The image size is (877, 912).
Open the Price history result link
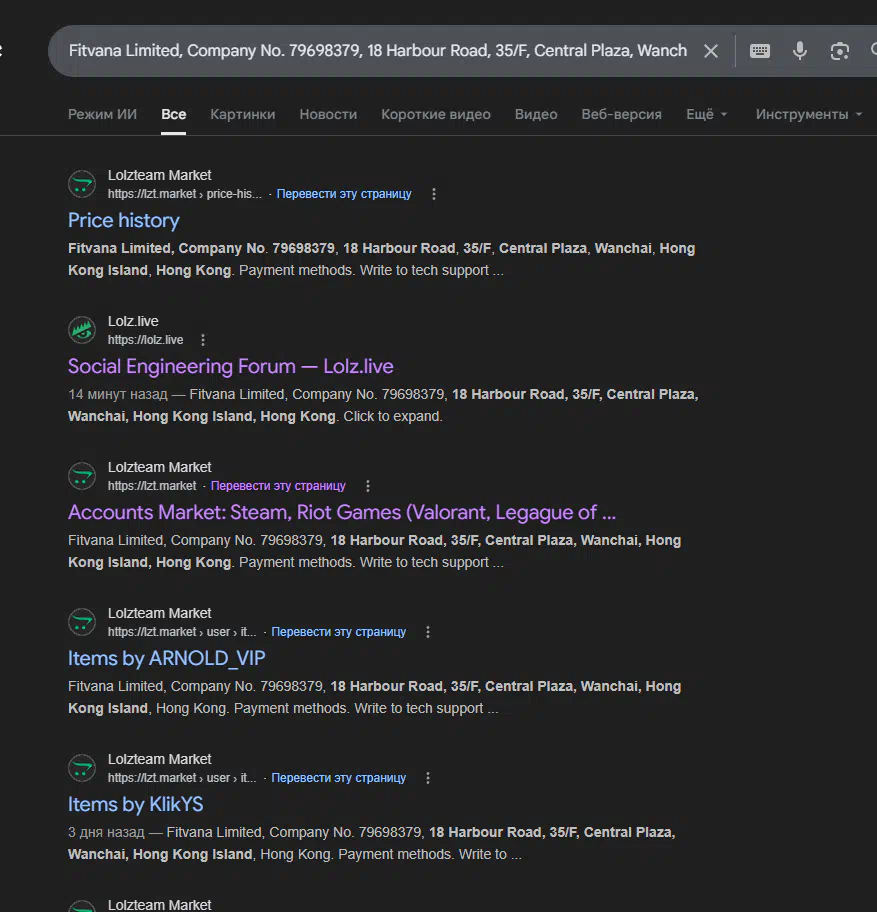point(124,221)
